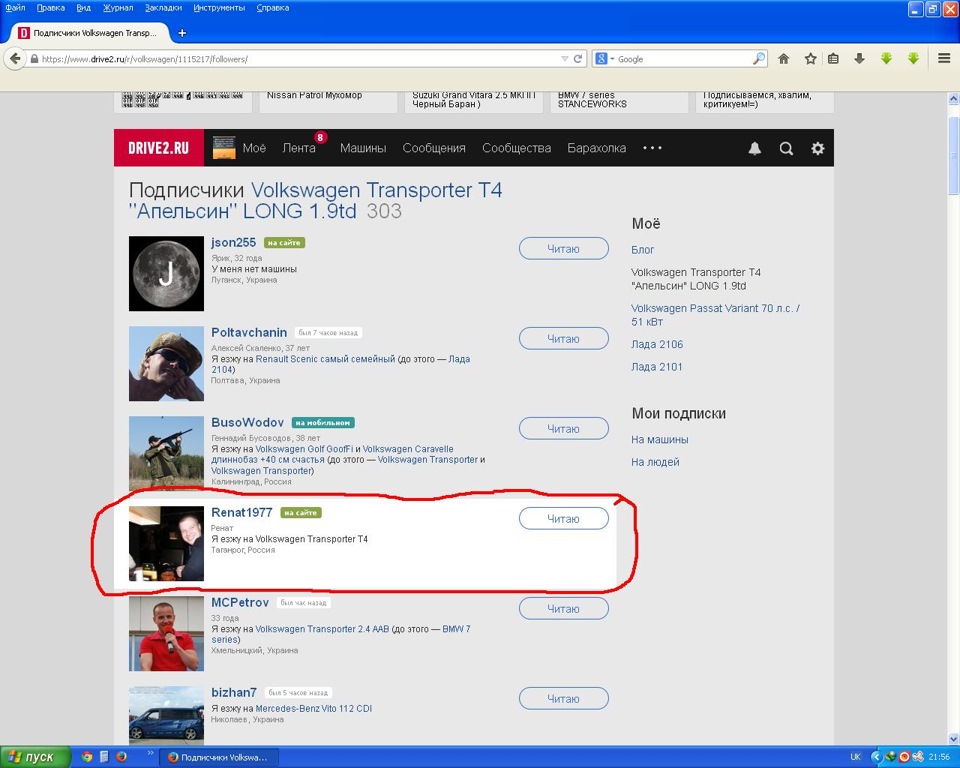Open the Закладки menu

(x=163, y=8)
